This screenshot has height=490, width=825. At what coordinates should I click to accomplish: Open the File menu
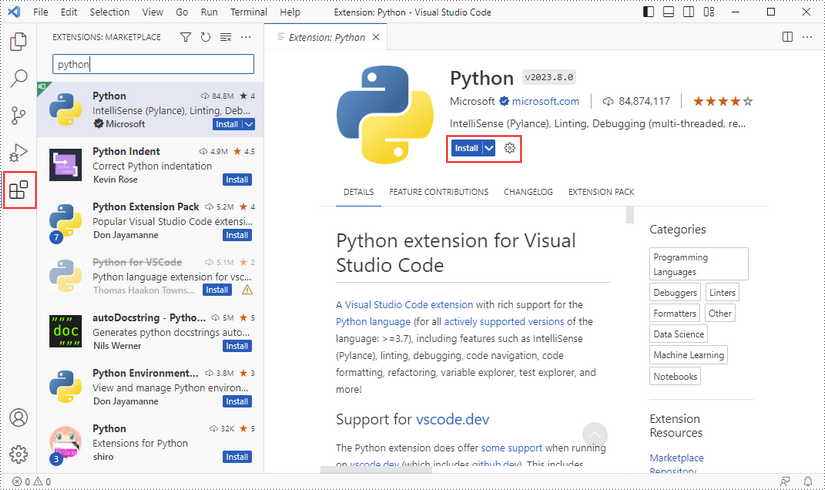[41, 12]
